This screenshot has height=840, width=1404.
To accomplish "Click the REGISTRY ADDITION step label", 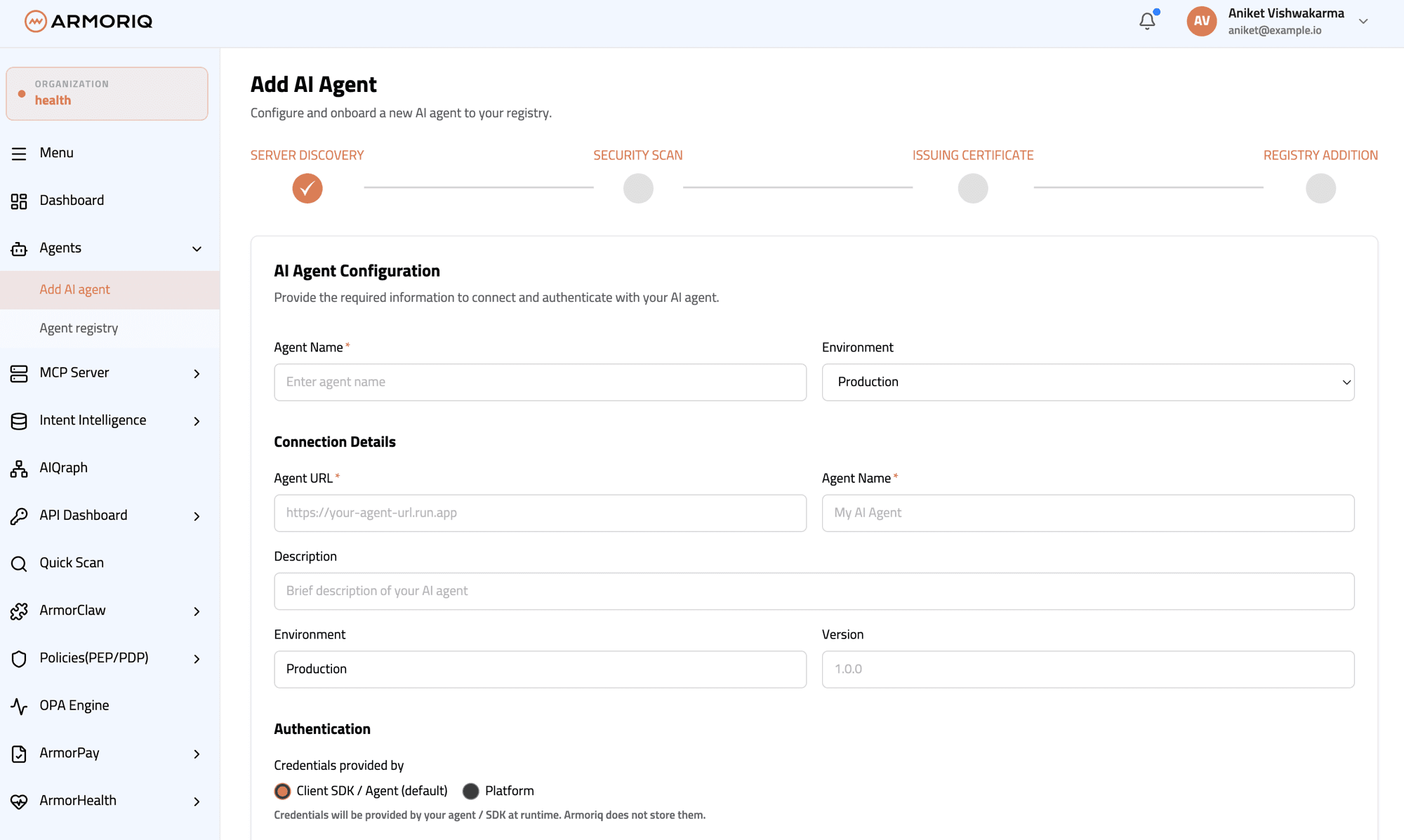I will point(1320,155).
